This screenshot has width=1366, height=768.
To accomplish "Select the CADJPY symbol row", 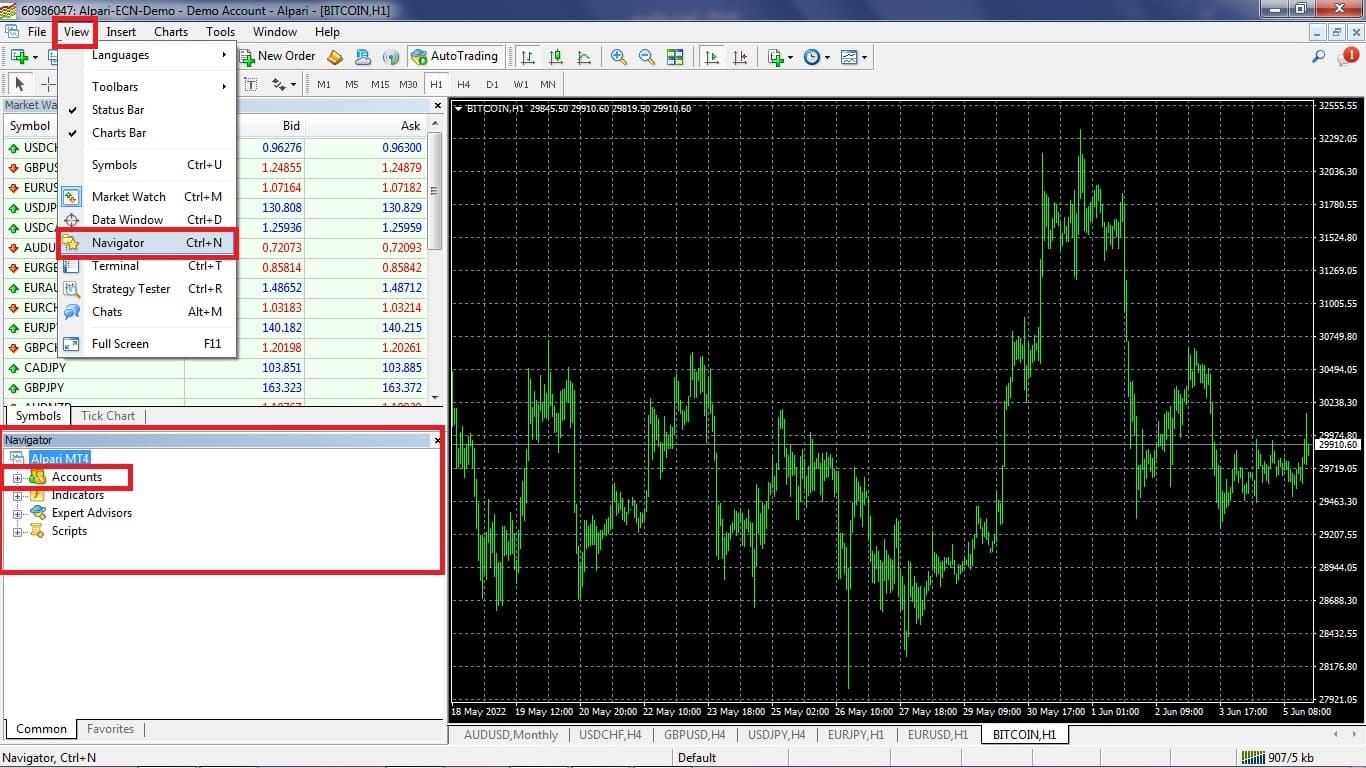I will pyautogui.click(x=215, y=368).
